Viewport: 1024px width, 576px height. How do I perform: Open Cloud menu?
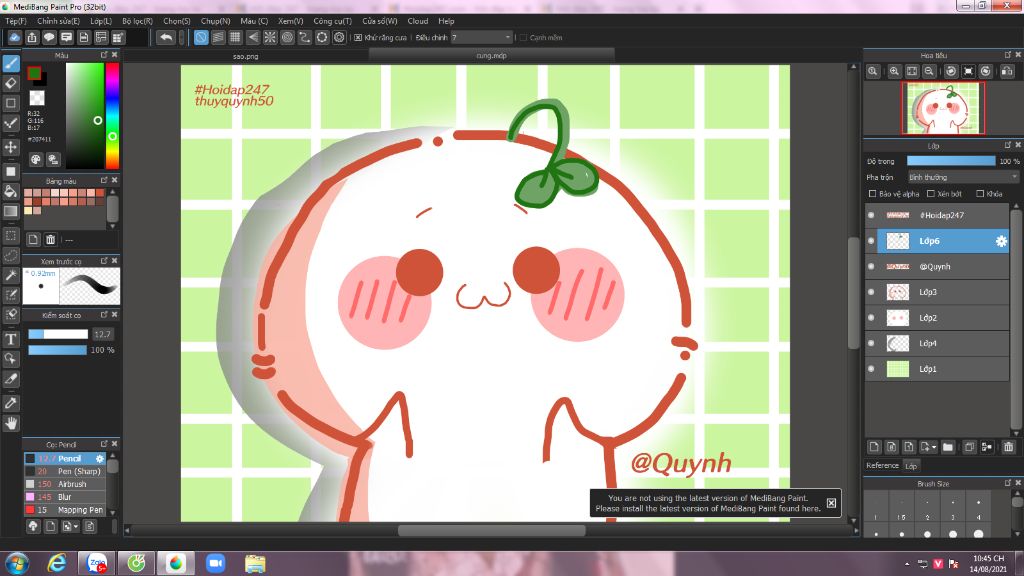pyautogui.click(x=418, y=21)
